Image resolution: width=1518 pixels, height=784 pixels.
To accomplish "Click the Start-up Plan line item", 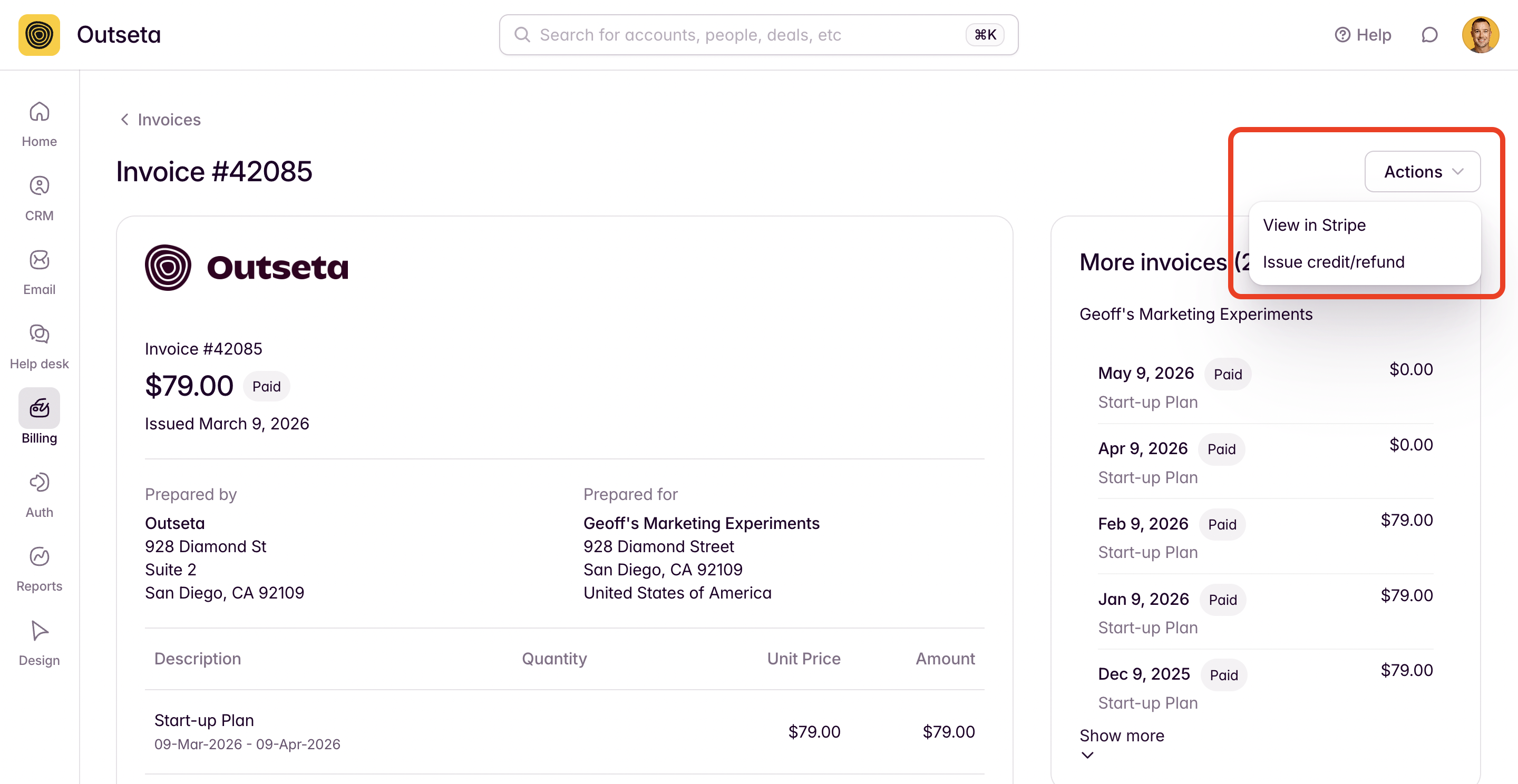I will [x=204, y=720].
